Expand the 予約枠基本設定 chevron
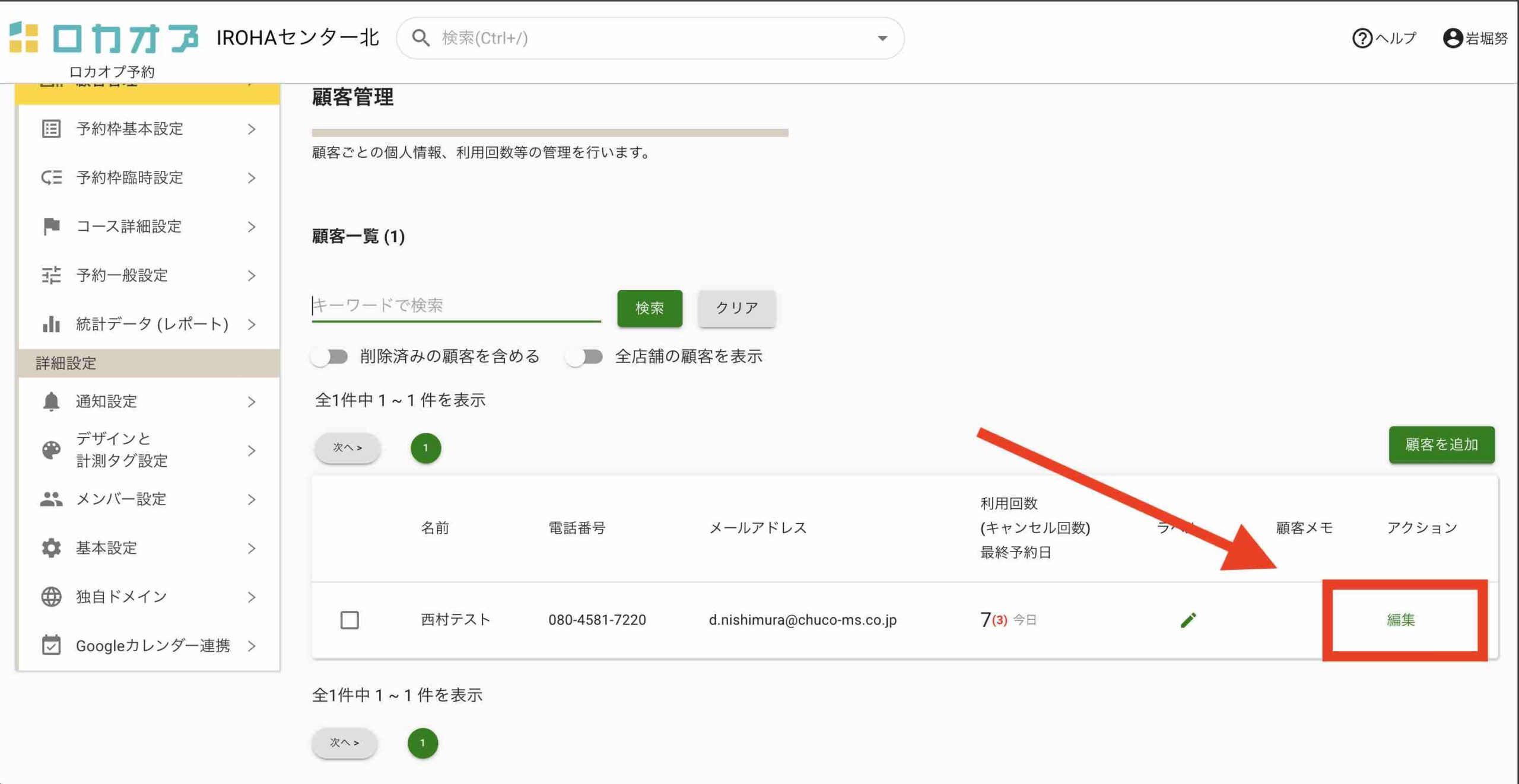 (252, 129)
